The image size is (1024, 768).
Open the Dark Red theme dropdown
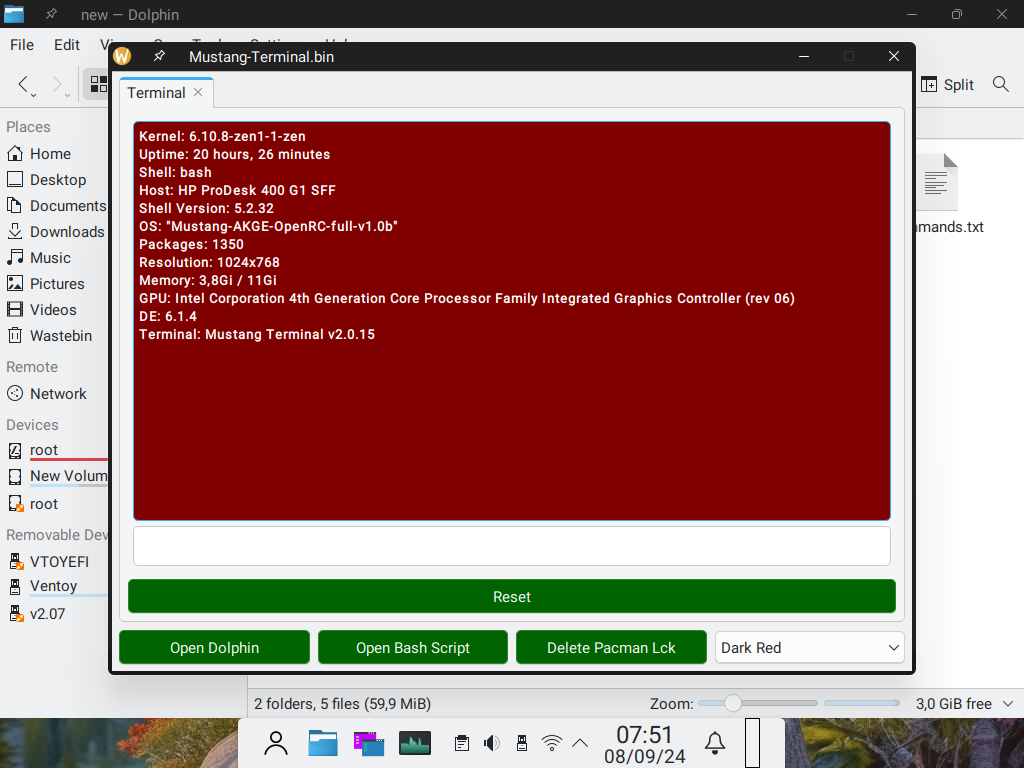click(809, 647)
